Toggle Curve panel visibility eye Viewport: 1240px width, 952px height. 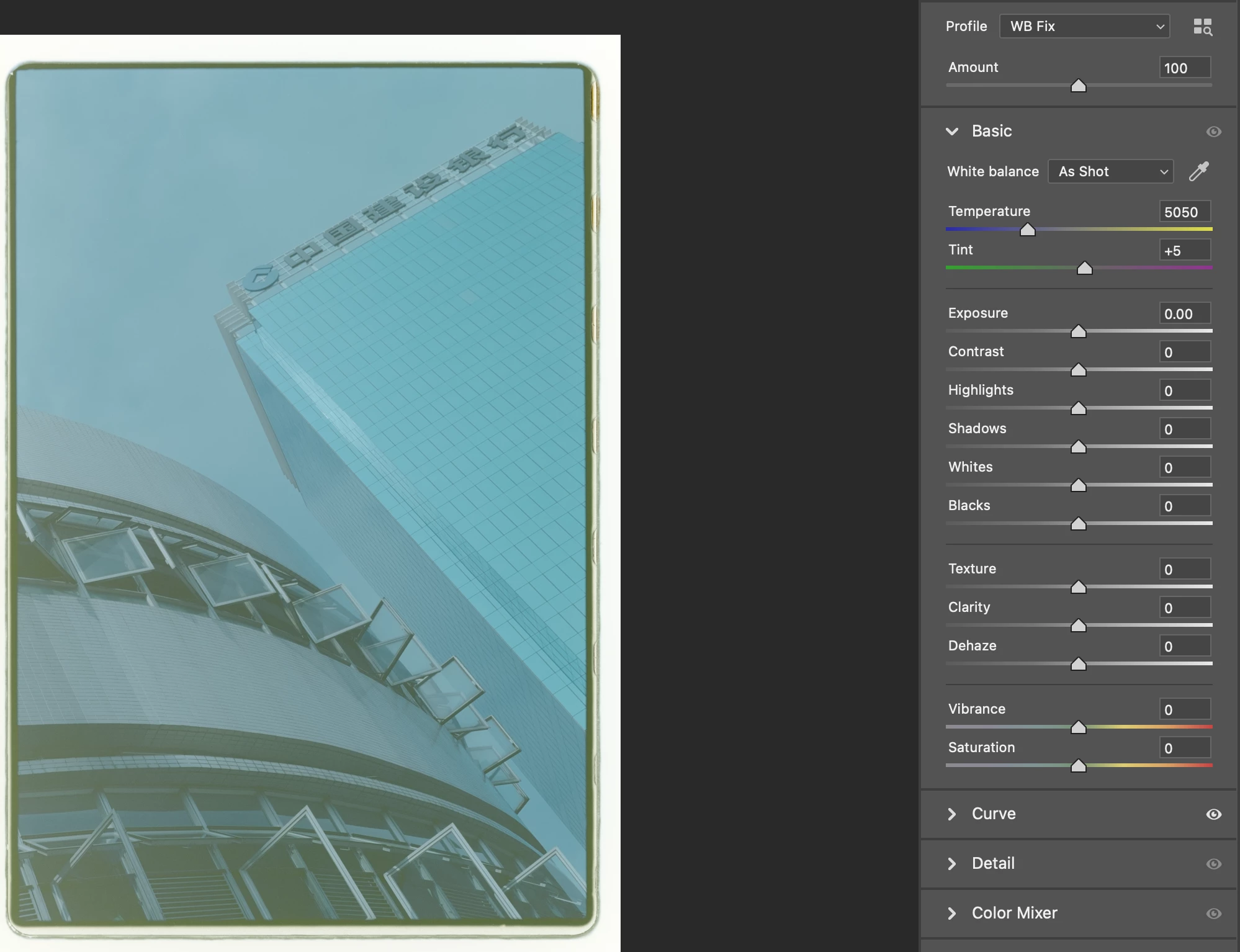(x=1213, y=814)
